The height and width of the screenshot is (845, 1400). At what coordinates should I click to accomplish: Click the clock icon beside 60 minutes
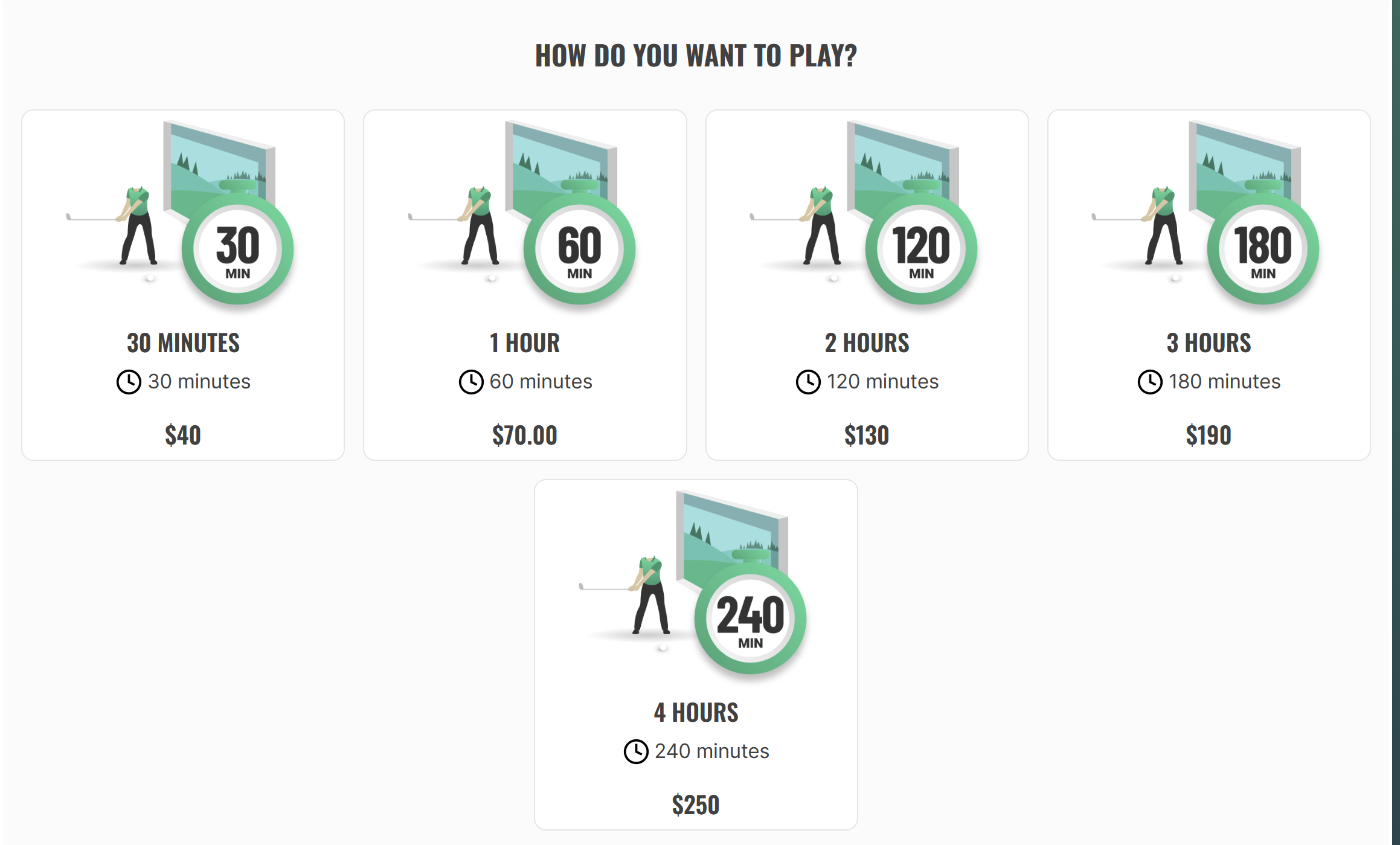pyautogui.click(x=471, y=382)
